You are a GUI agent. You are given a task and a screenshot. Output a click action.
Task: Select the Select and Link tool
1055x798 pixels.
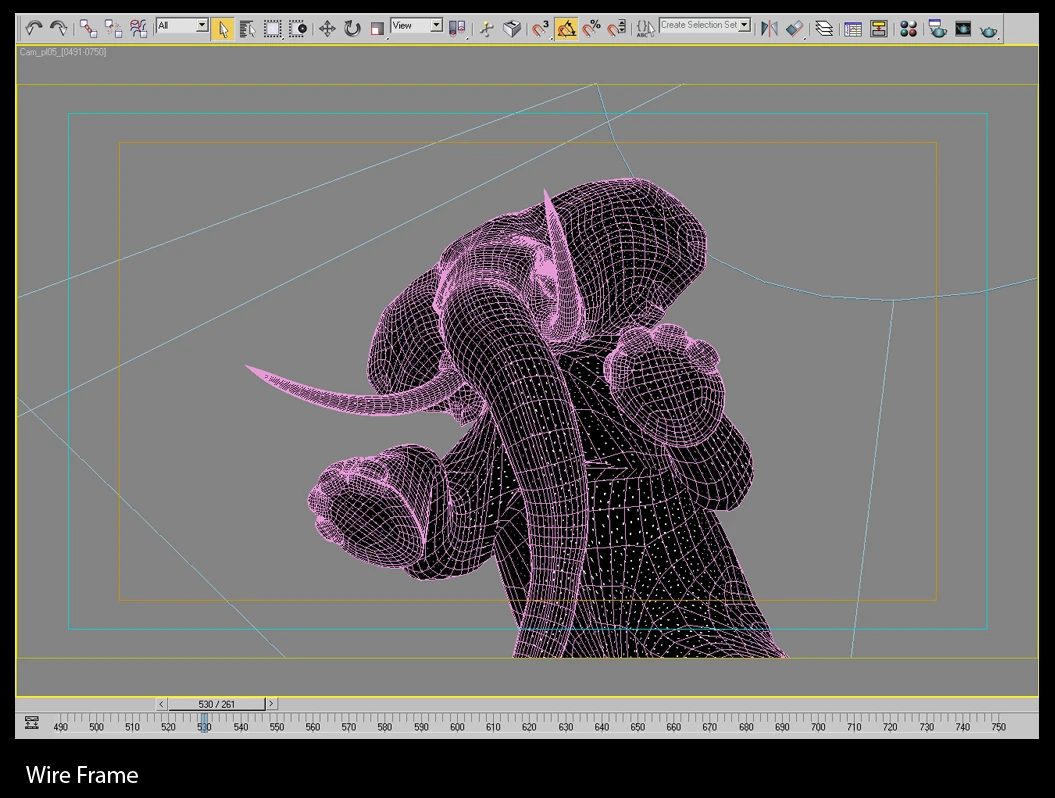pos(87,28)
